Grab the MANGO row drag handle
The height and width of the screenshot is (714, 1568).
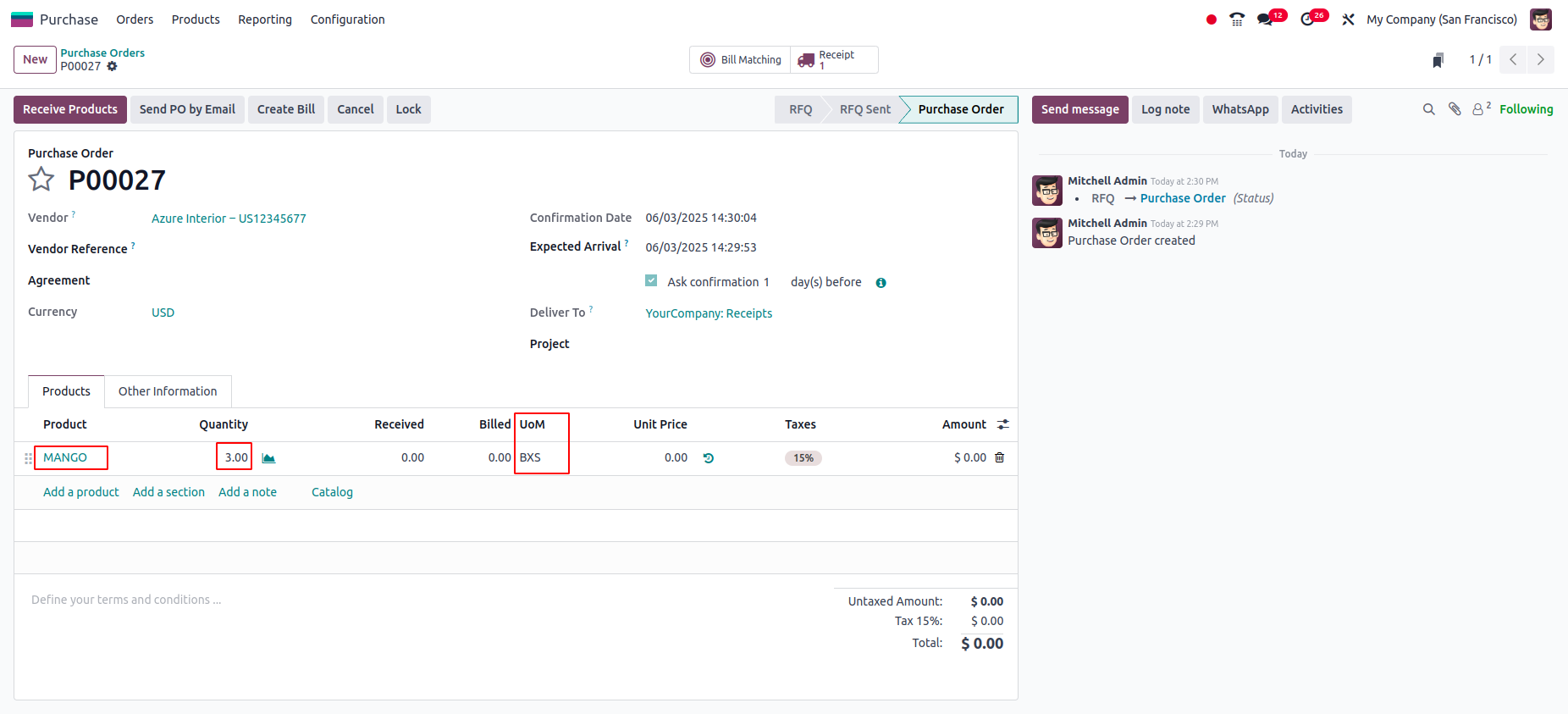coord(29,458)
